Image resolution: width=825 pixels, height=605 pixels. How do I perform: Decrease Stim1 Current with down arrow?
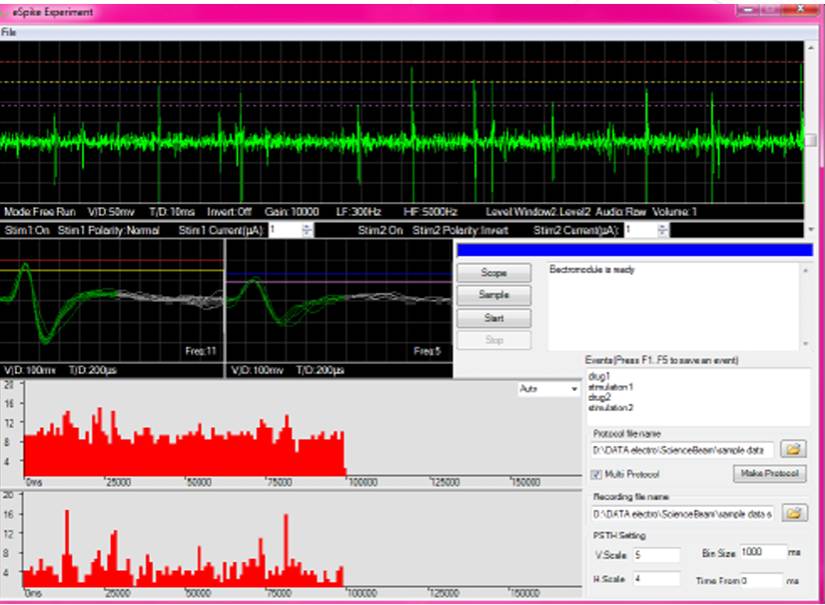(x=307, y=233)
